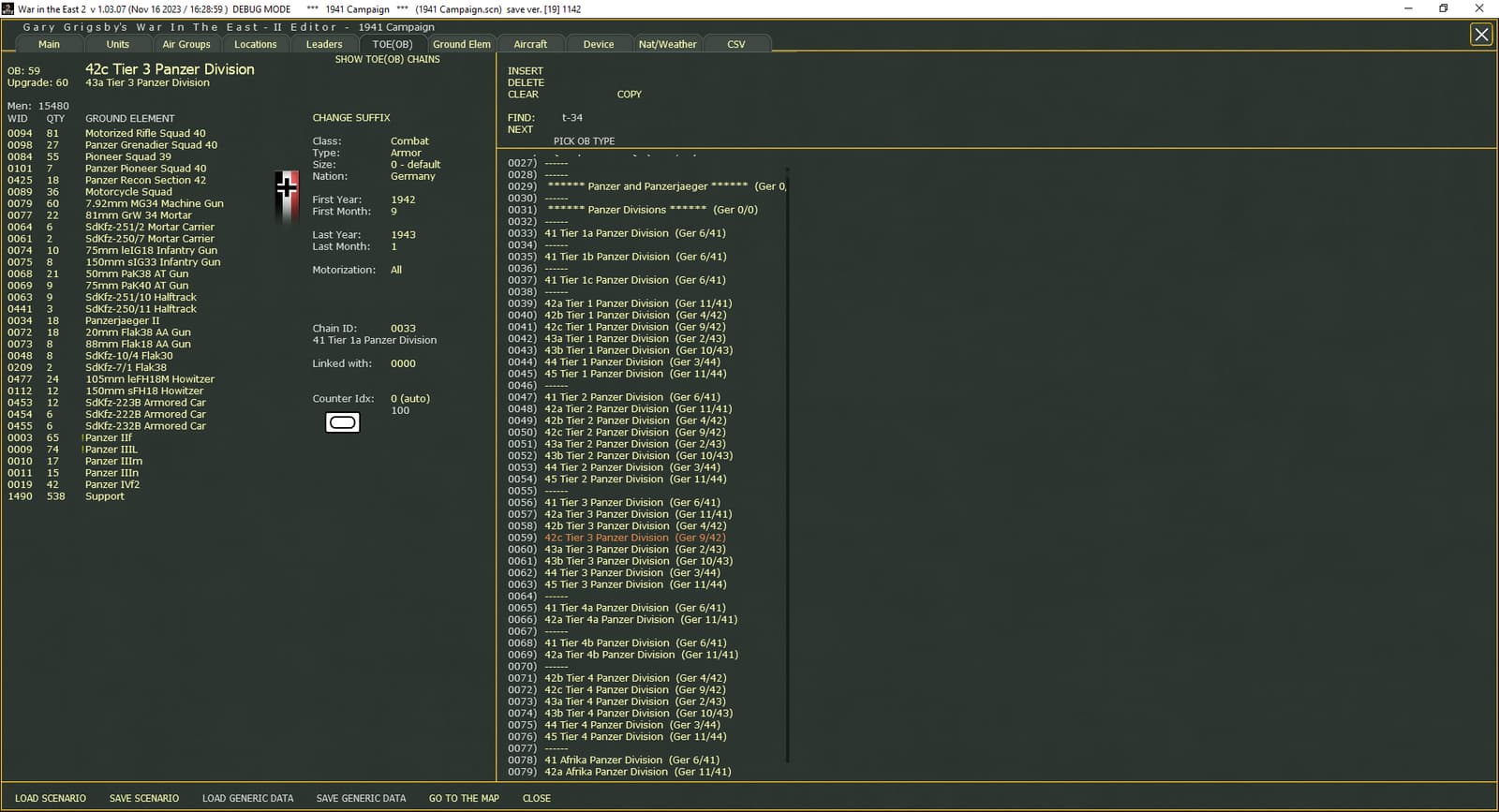Click the CLEAR command
The width and height of the screenshot is (1499, 812).
523,95
